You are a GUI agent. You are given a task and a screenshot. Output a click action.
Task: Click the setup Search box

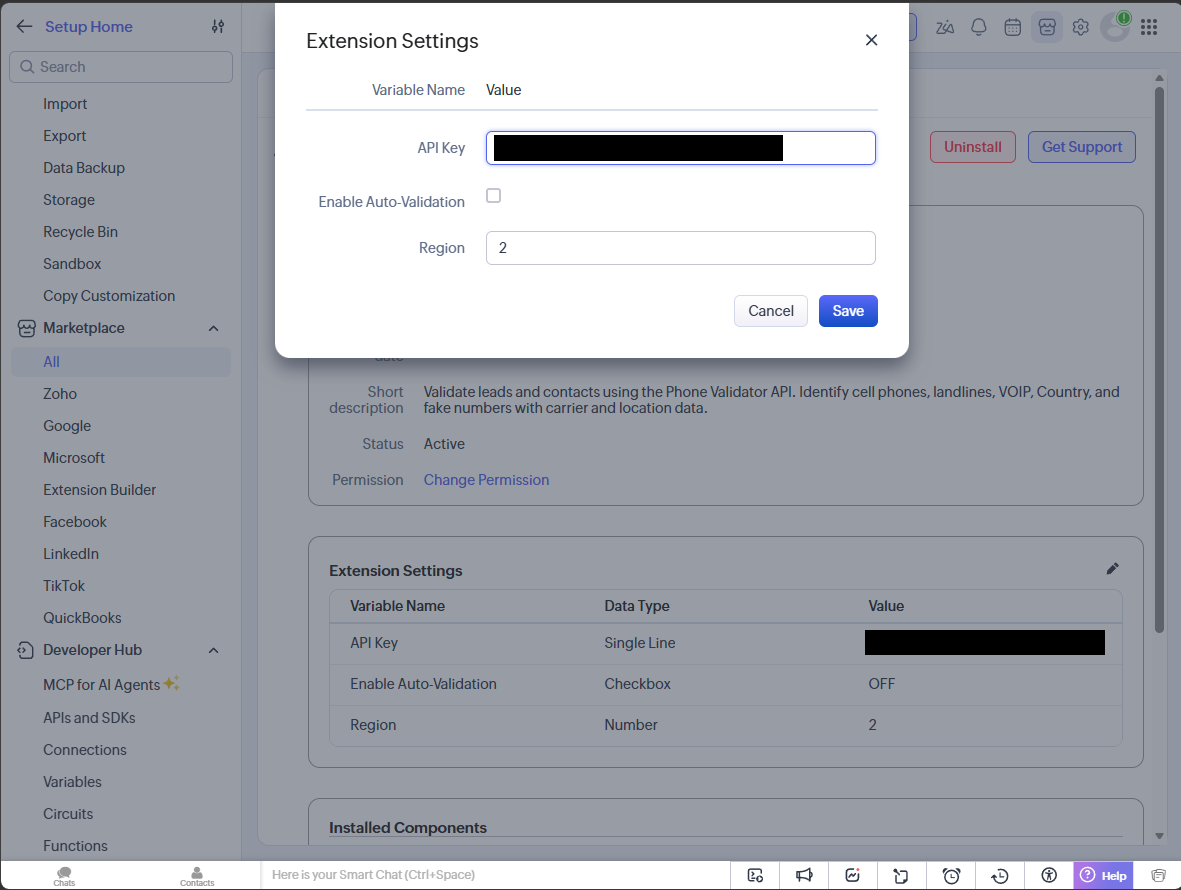pos(121,67)
